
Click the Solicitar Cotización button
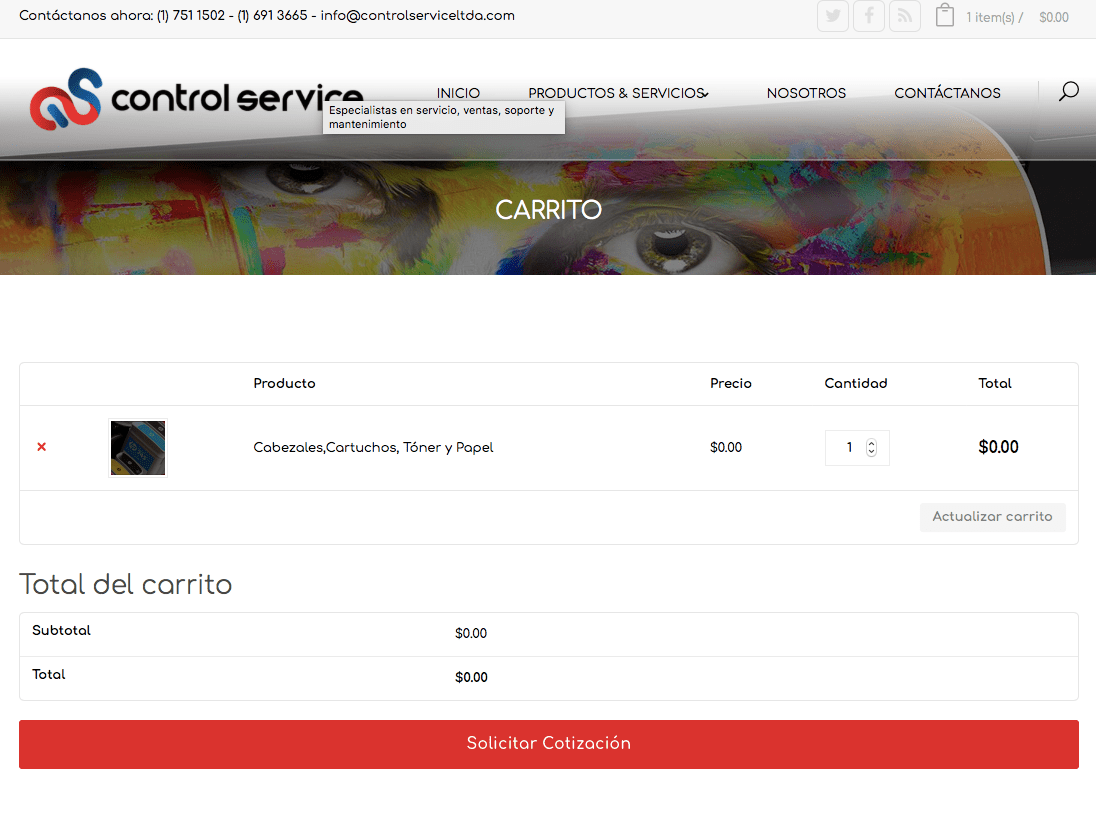(549, 744)
